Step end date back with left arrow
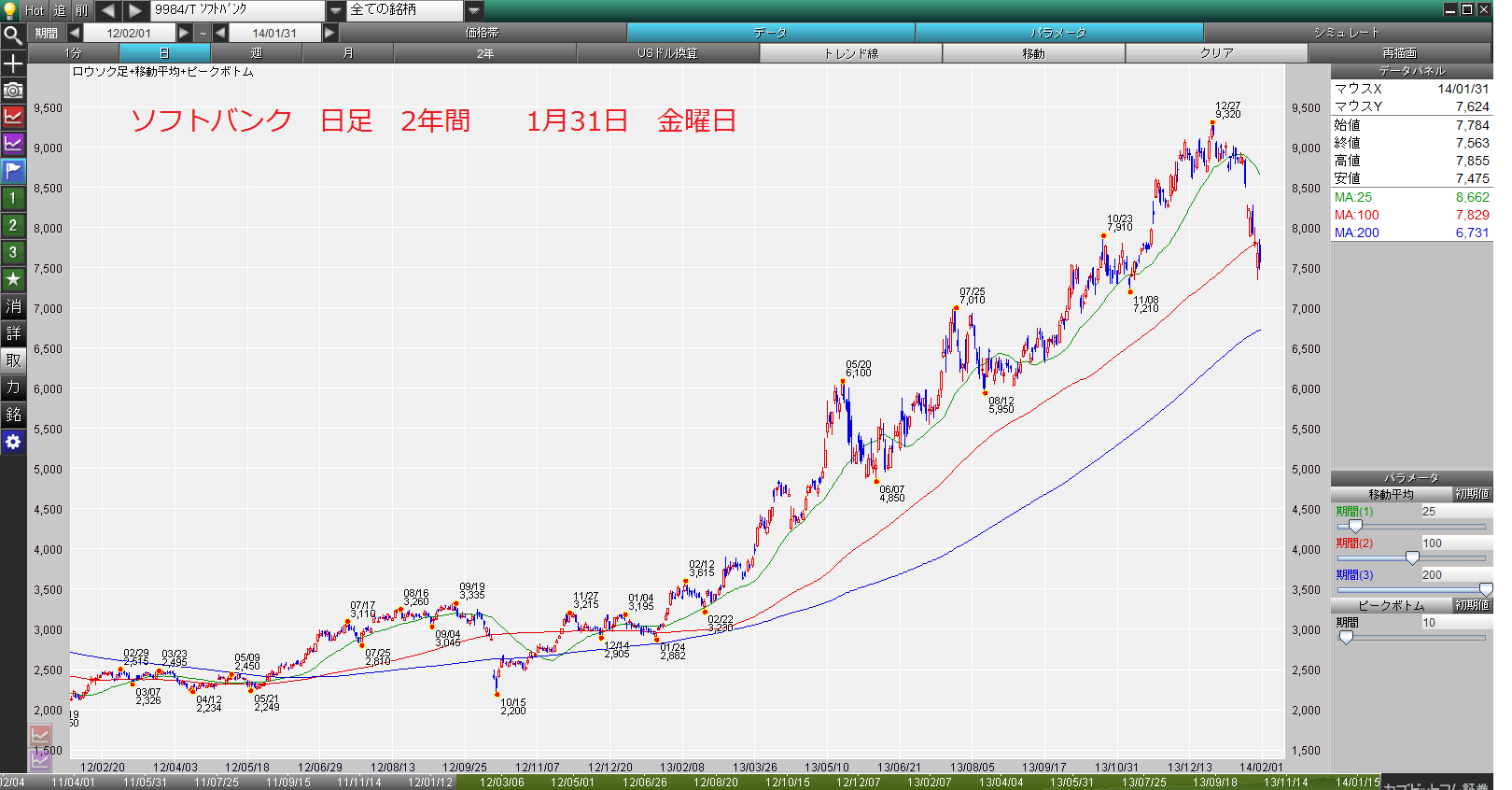Image resolution: width=1512 pixels, height=790 pixels. click(x=220, y=33)
